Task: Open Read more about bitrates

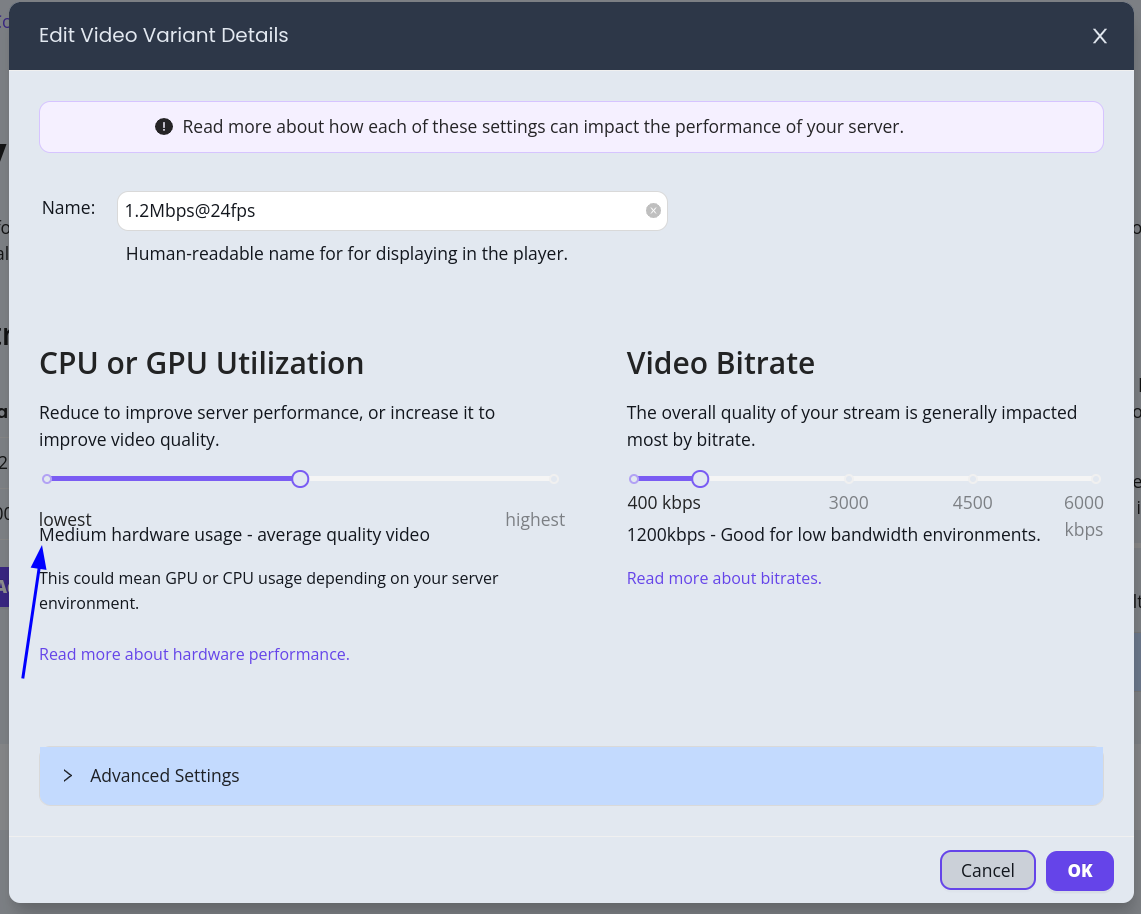Action: (724, 578)
